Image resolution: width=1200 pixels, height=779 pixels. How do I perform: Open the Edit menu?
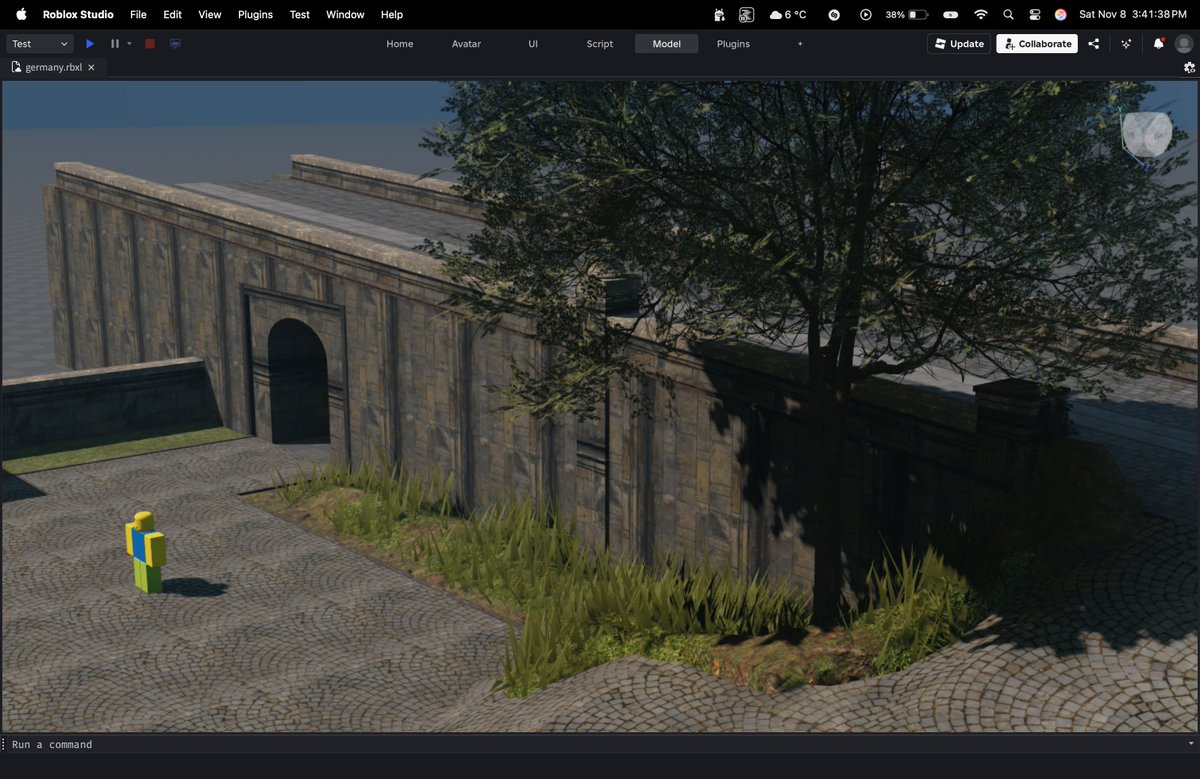point(173,14)
